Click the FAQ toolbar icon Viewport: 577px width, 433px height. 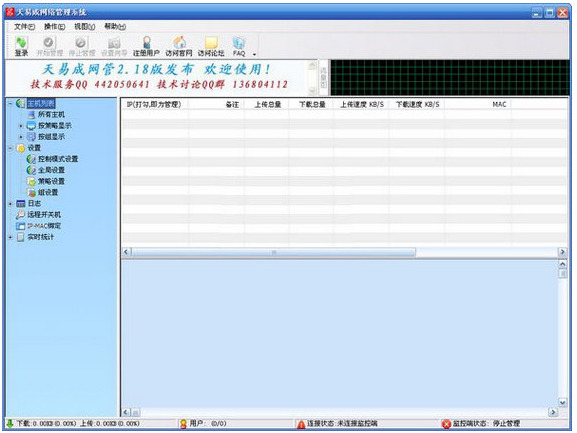pyautogui.click(x=239, y=46)
